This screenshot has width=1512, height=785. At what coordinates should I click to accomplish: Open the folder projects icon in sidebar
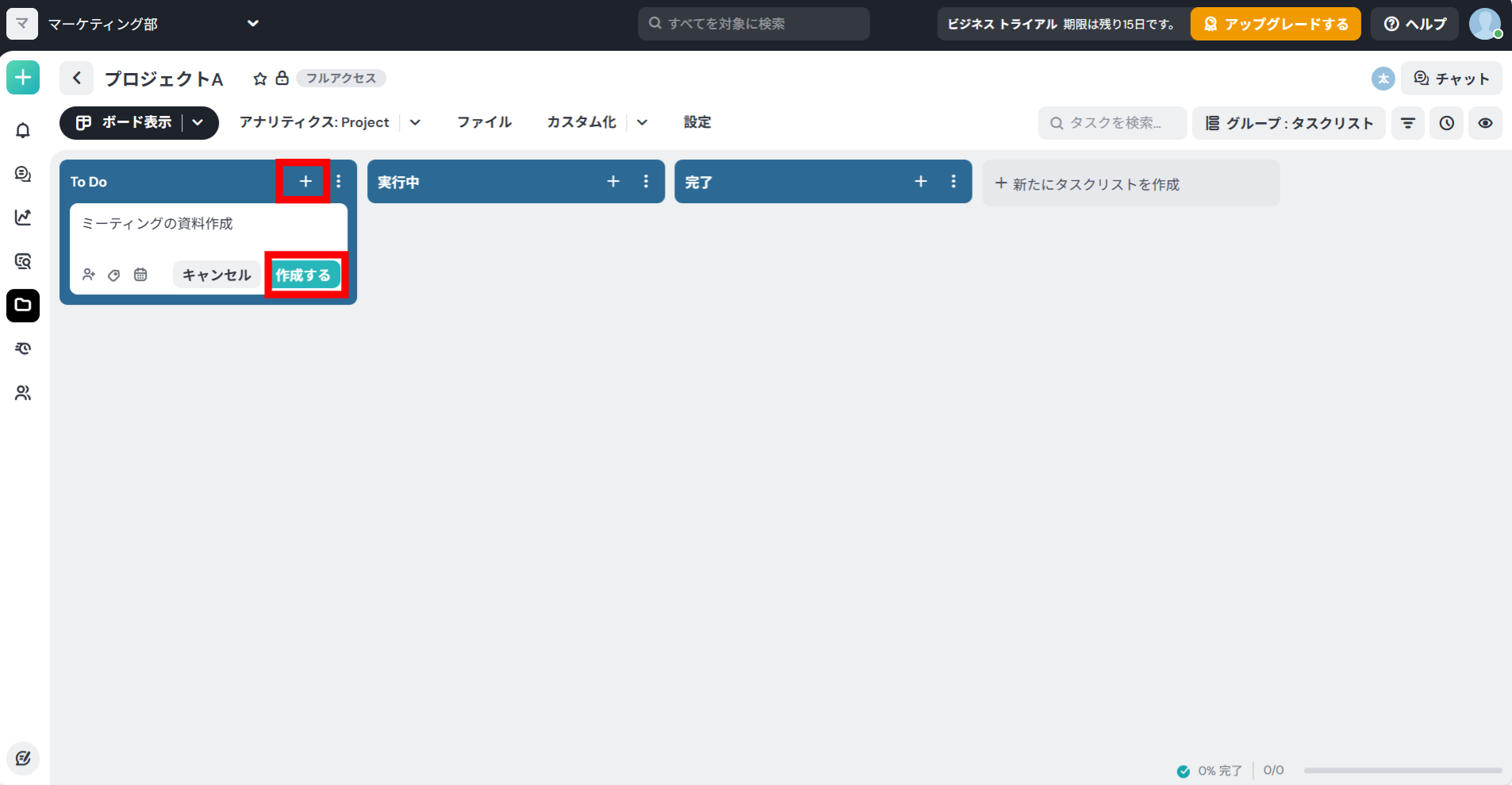coord(23,306)
